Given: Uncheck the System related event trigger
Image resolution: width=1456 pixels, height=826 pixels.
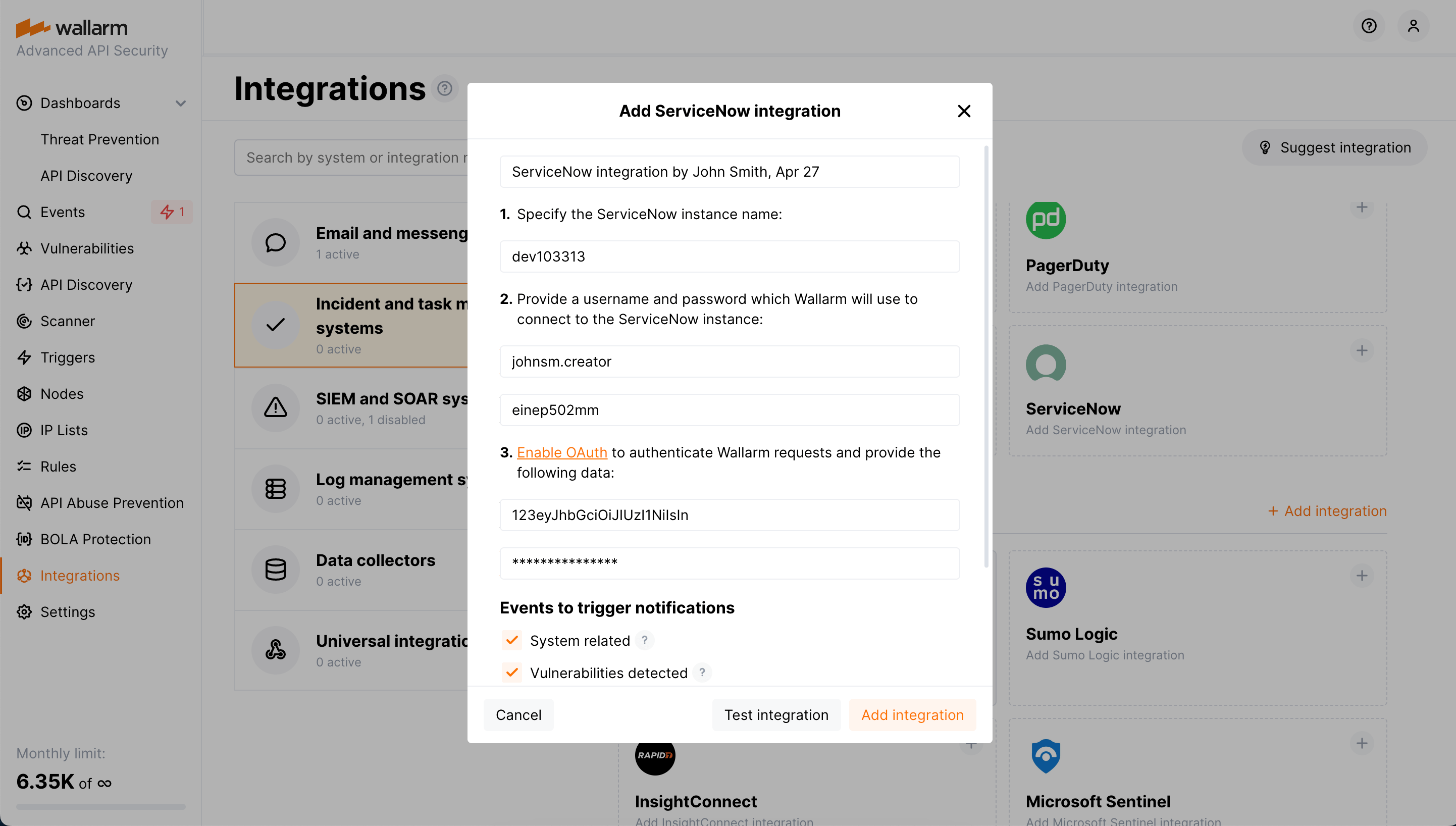Looking at the screenshot, I should point(511,640).
